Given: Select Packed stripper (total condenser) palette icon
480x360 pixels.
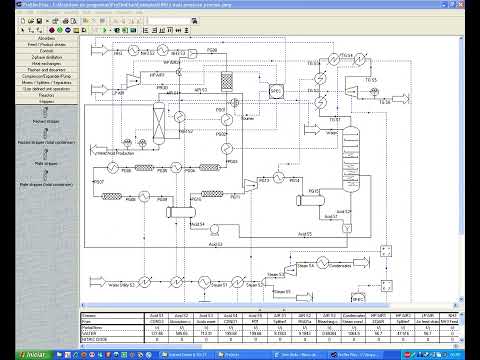Looking at the screenshot, I should point(45,133).
